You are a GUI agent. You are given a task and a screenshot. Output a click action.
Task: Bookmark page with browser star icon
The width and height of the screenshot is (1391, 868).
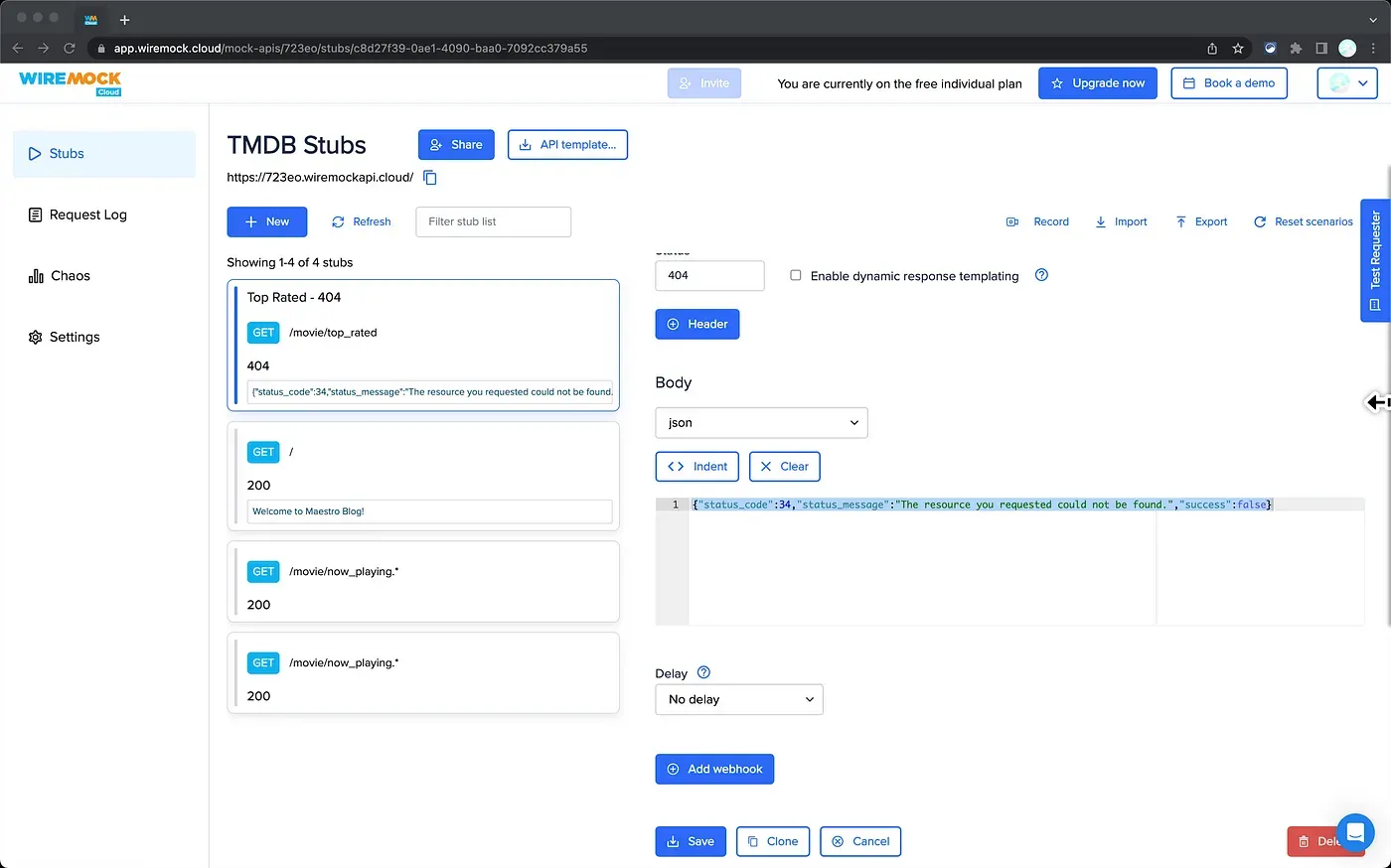pos(1238,48)
